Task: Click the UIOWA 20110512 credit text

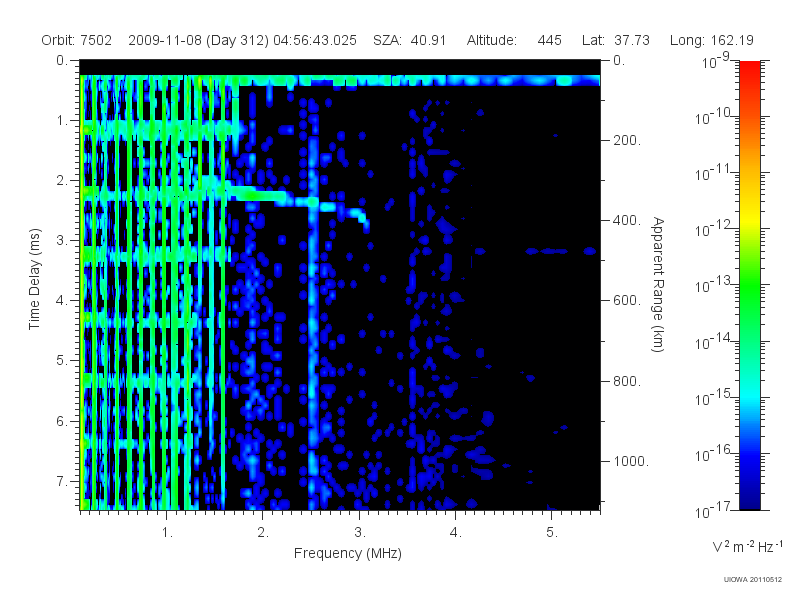Action: [753, 579]
